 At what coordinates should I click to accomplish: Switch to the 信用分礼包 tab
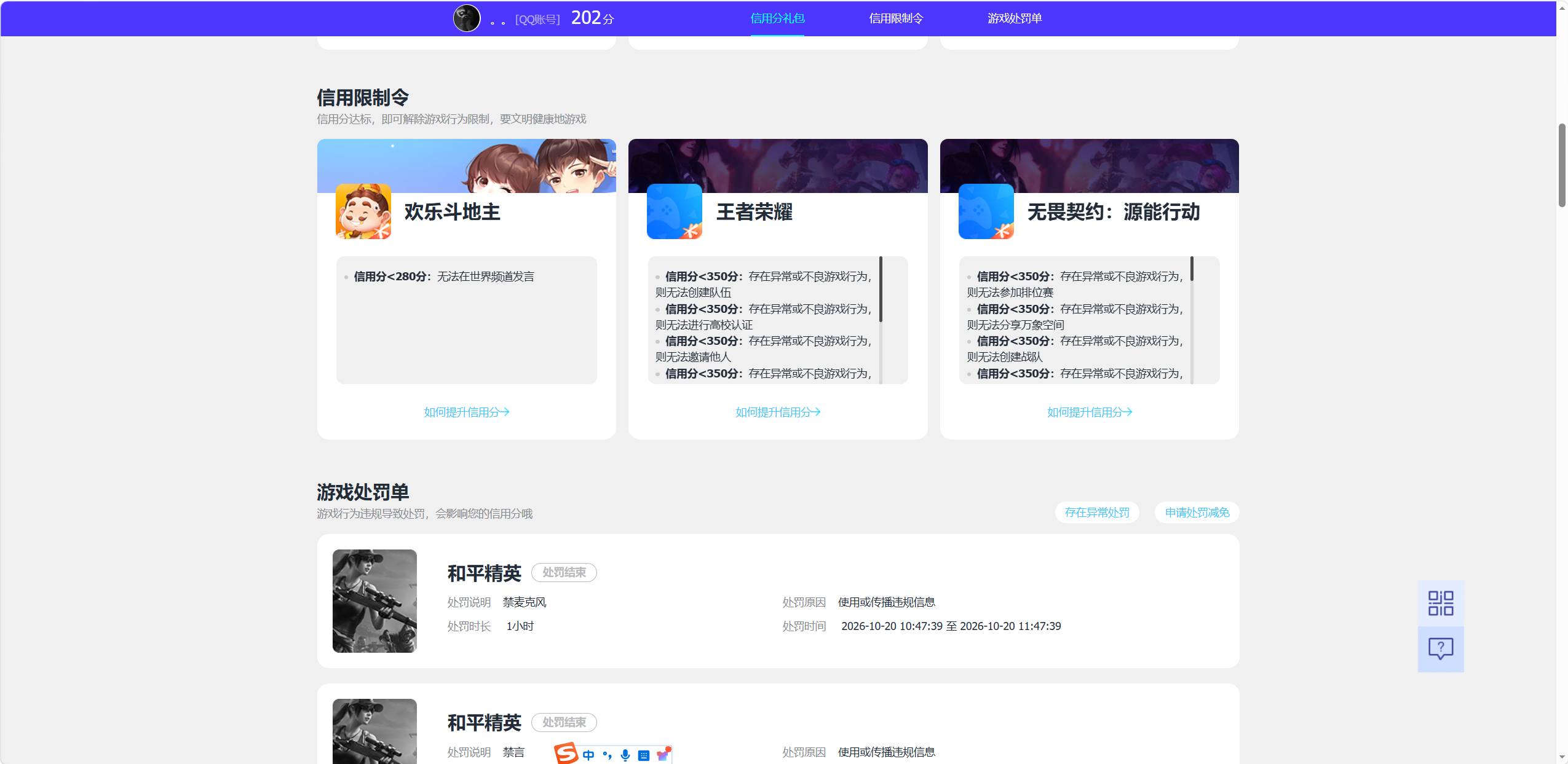(777, 18)
